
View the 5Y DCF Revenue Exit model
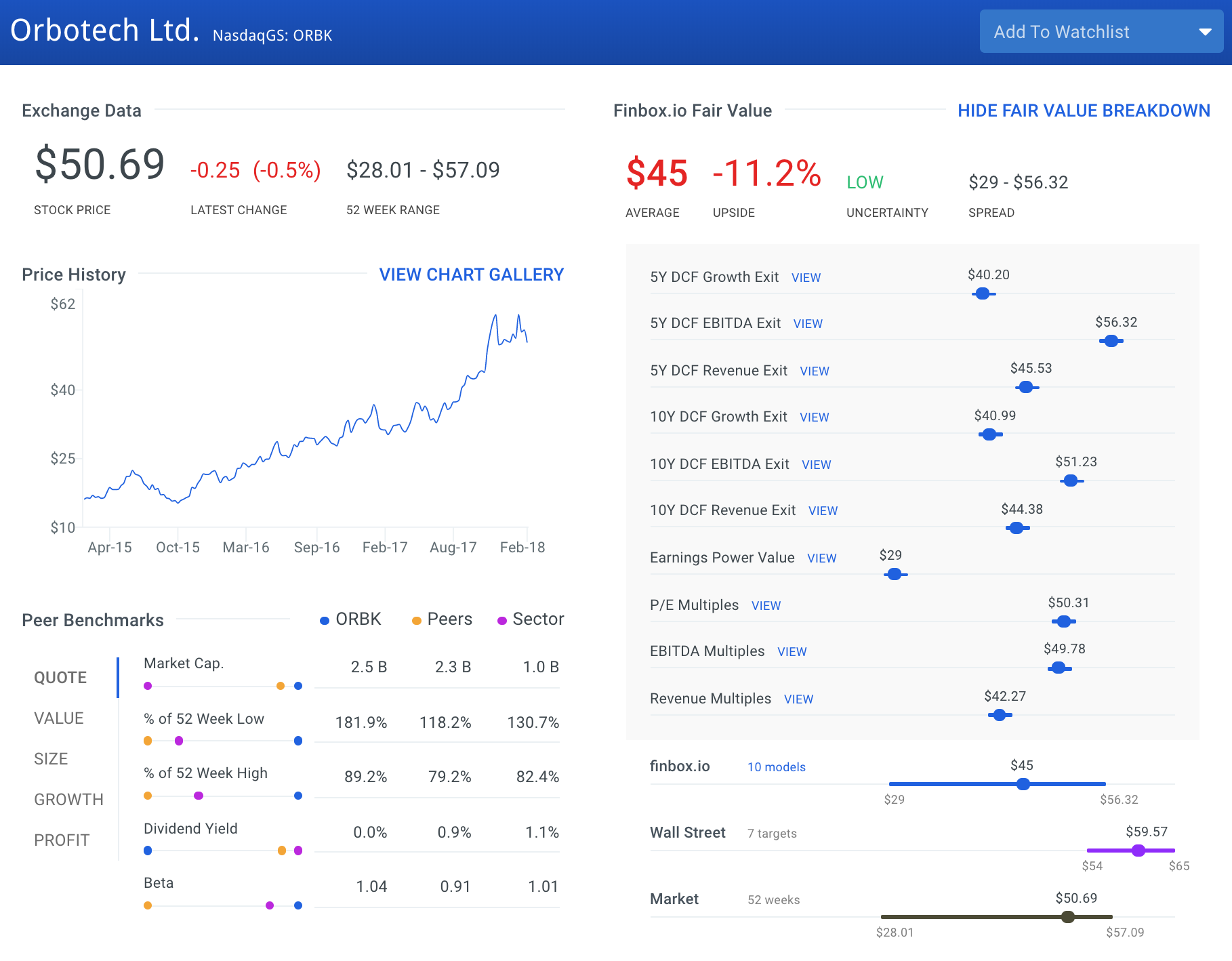pyautogui.click(x=814, y=371)
